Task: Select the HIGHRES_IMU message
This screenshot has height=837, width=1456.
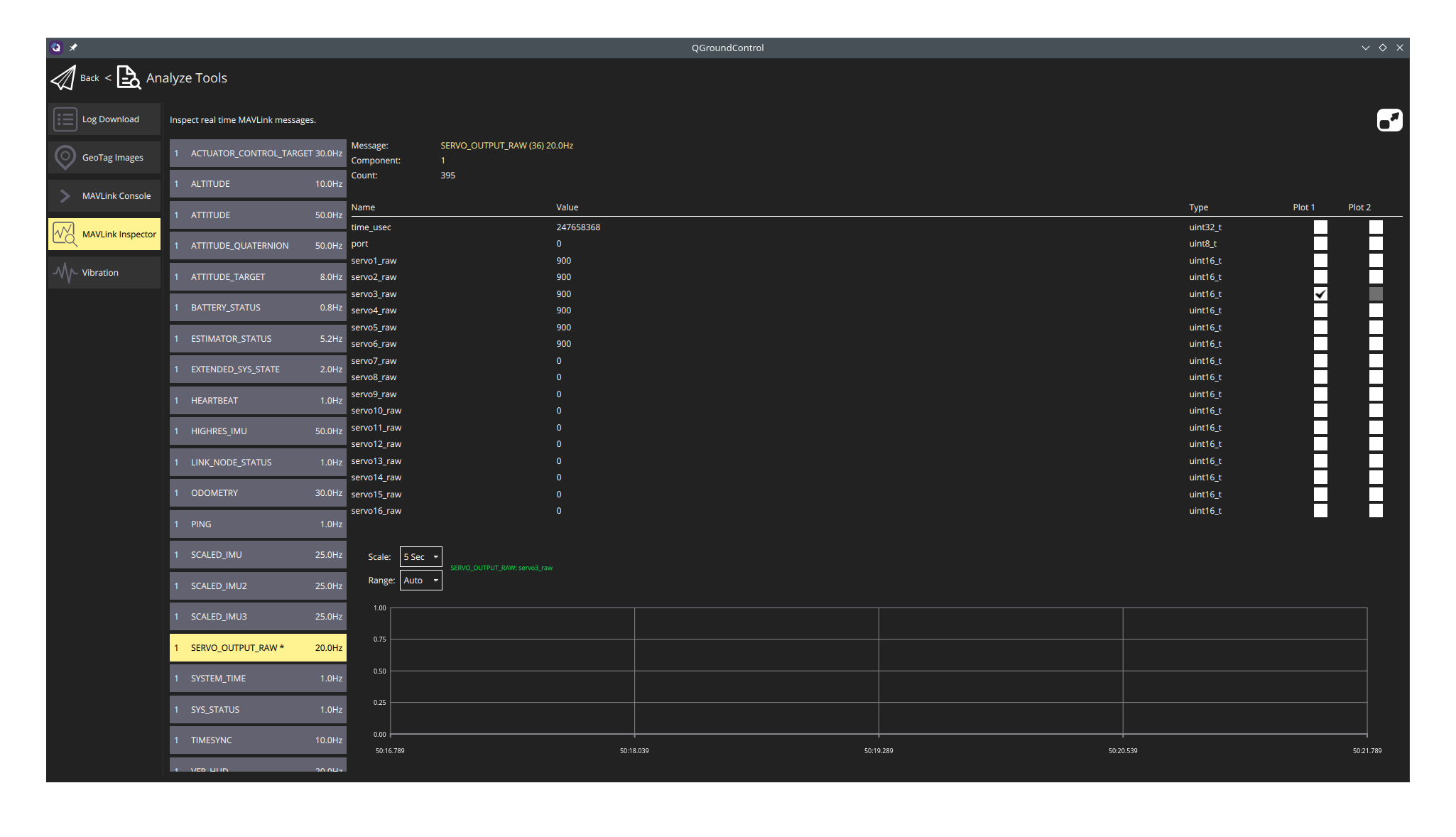Action: (258, 431)
